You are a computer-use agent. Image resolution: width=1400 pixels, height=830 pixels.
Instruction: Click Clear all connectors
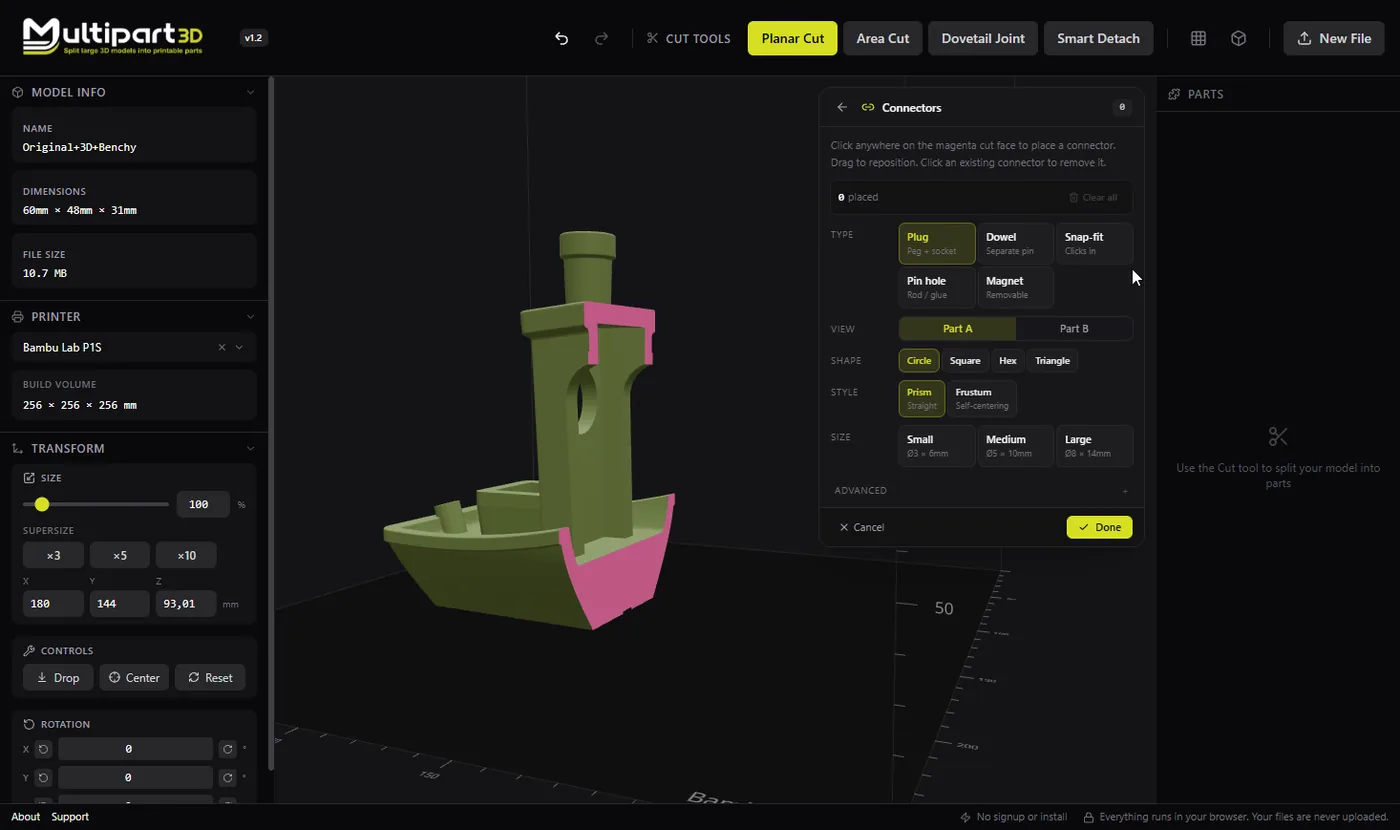click(x=1093, y=197)
